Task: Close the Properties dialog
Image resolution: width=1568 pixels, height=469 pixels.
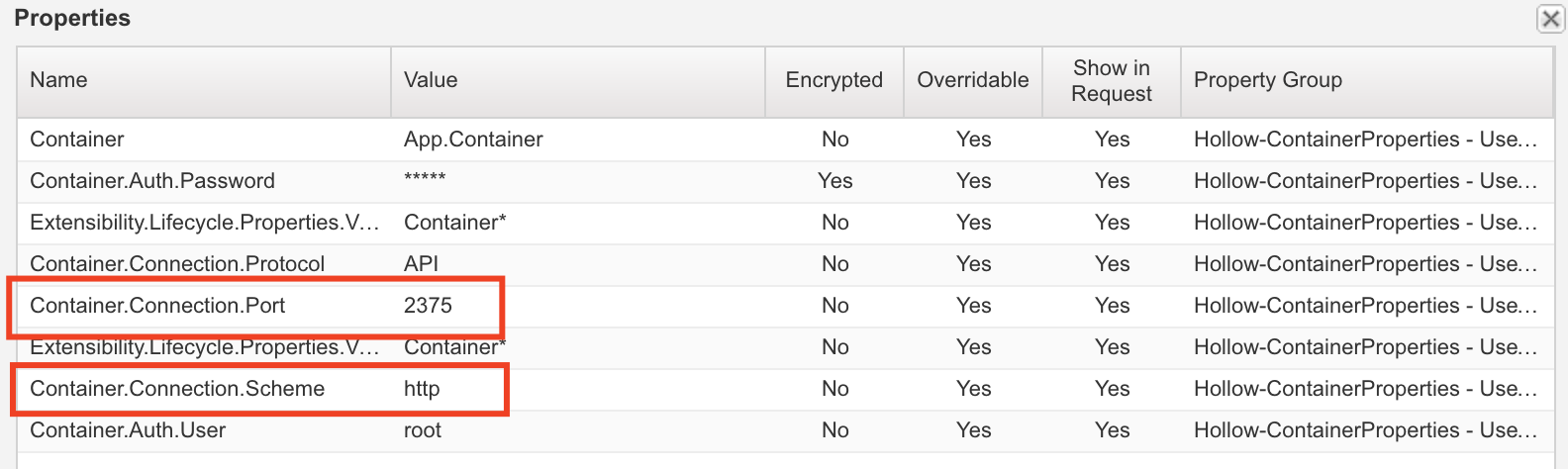Action: click(x=1549, y=19)
